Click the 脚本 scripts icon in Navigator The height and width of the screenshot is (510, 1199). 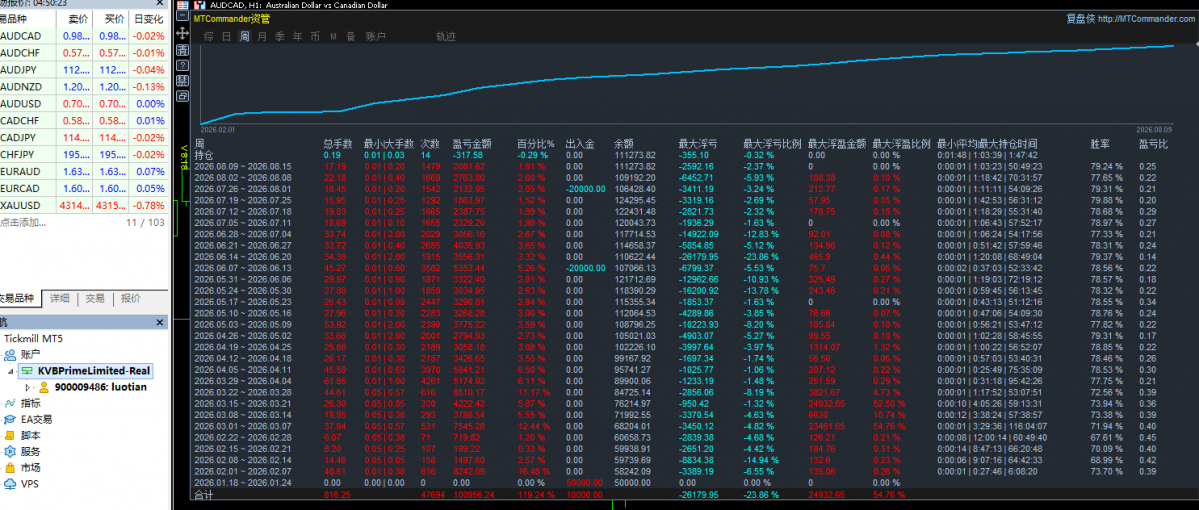pyautogui.click(x=10, y=435)
